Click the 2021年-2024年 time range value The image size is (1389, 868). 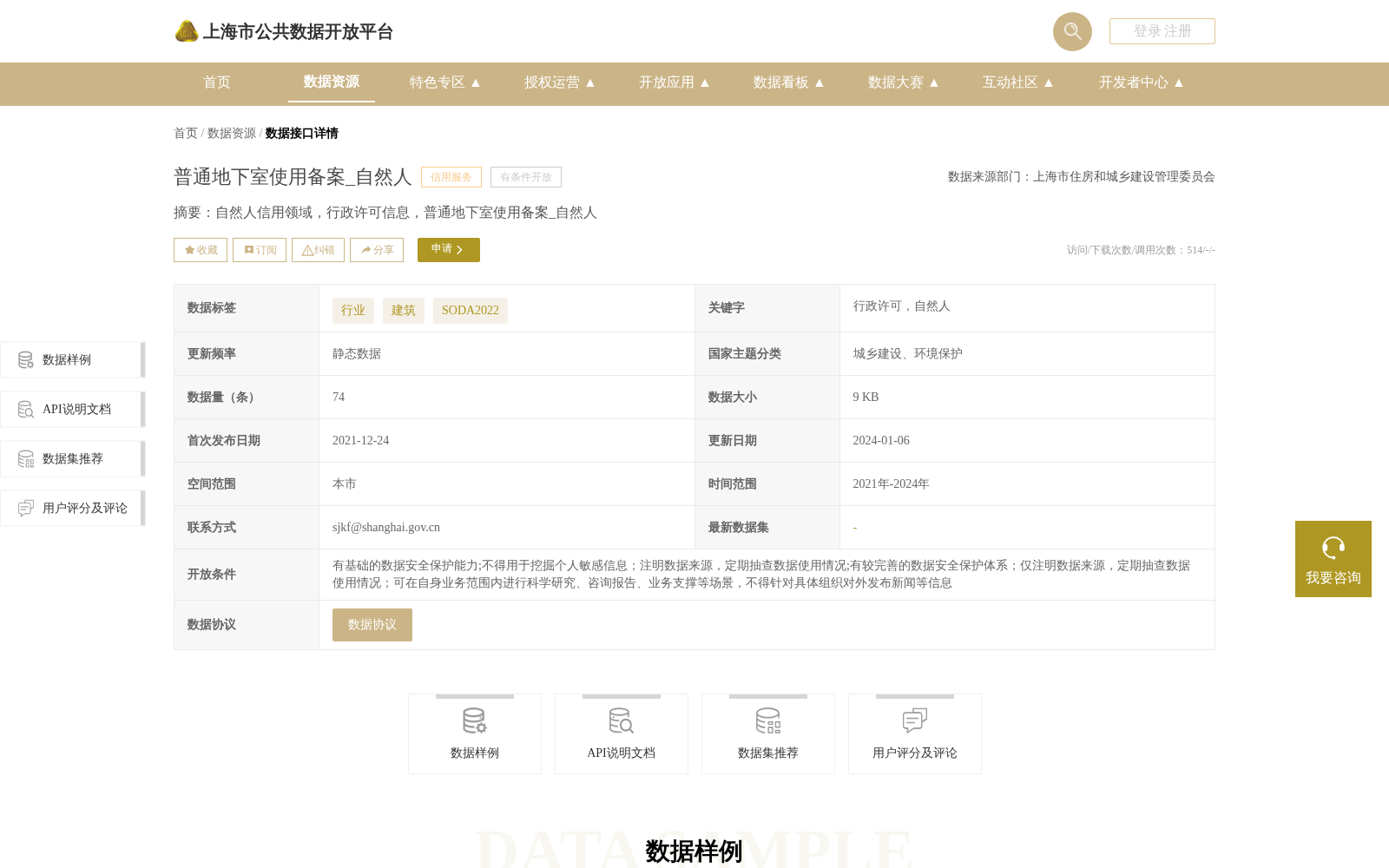[891, 483]
